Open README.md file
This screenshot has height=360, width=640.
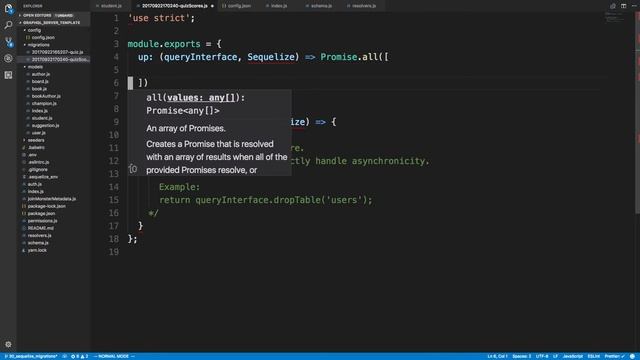coord(40,228)
